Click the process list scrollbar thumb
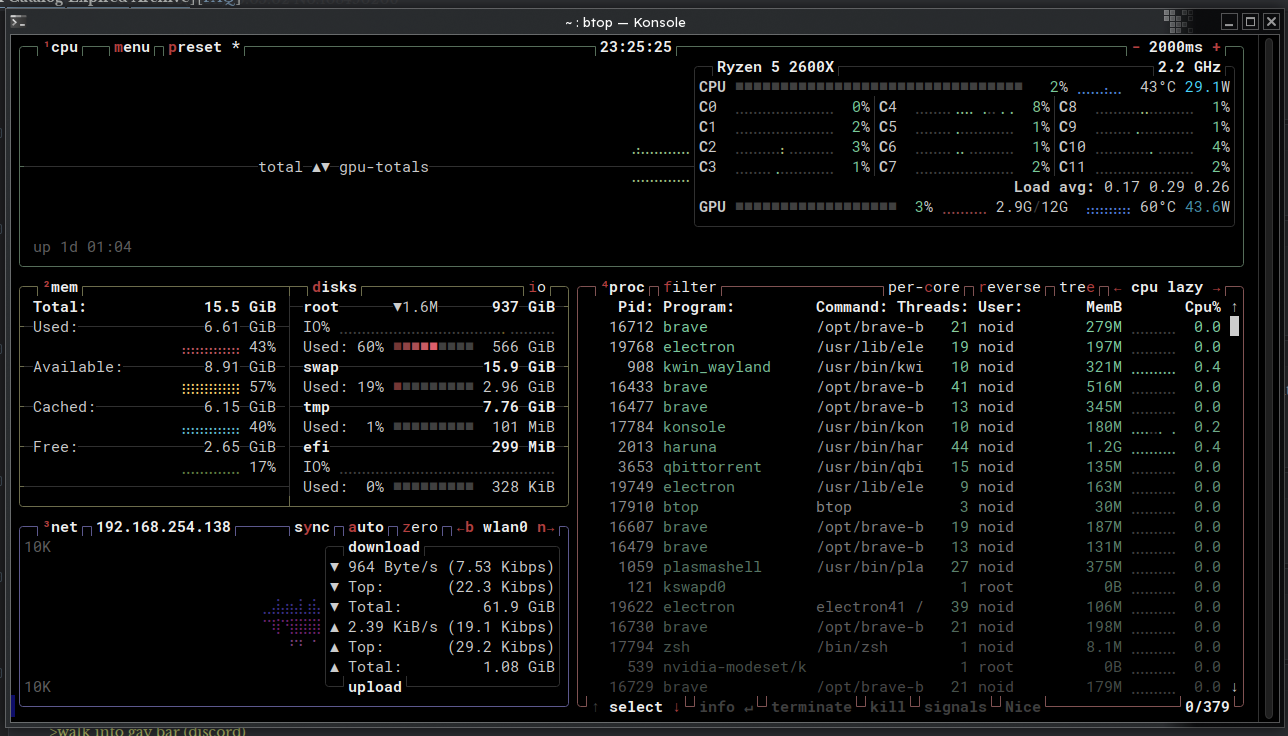1288x736 pixels. (x=1235, y=326)
